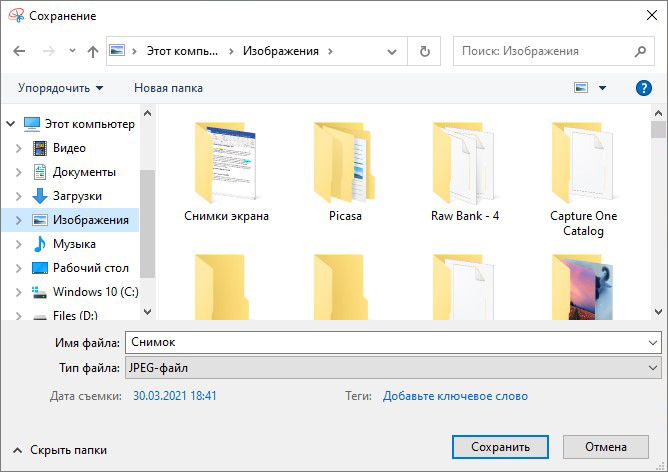Refresh the current folder view

tap(425, 51)
